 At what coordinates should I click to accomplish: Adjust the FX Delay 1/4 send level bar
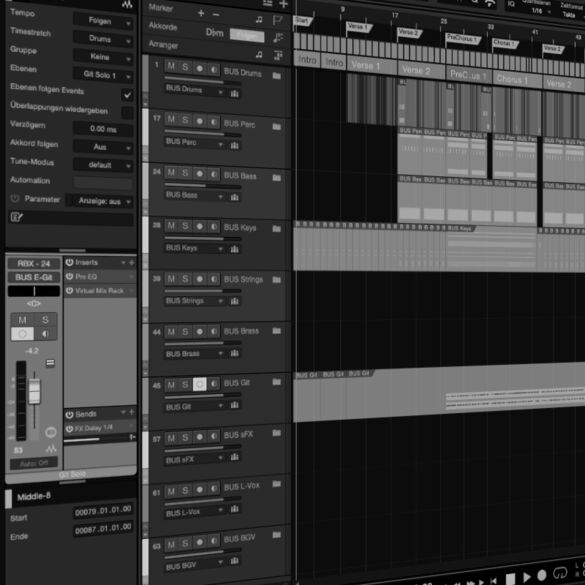tap(96, 440)
